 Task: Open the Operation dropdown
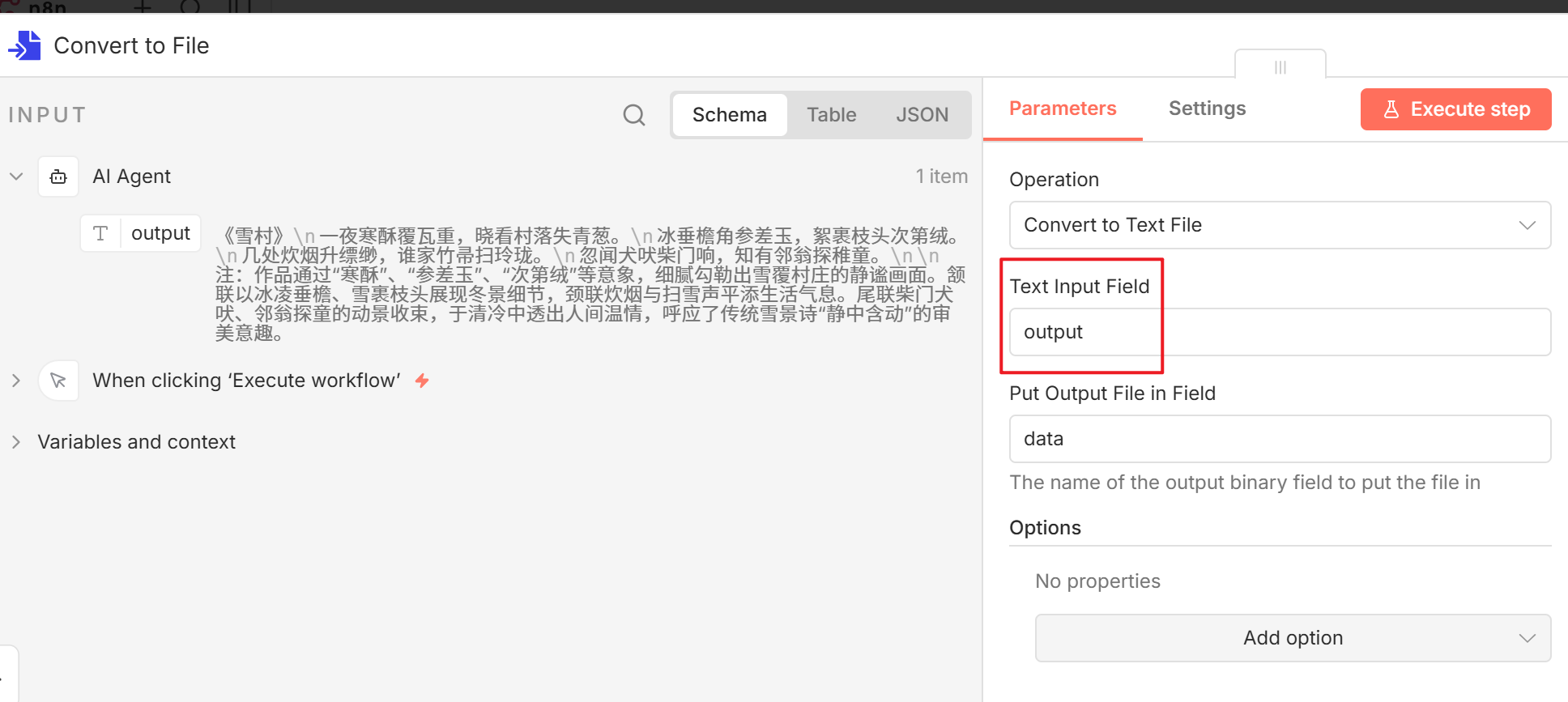1279,225
